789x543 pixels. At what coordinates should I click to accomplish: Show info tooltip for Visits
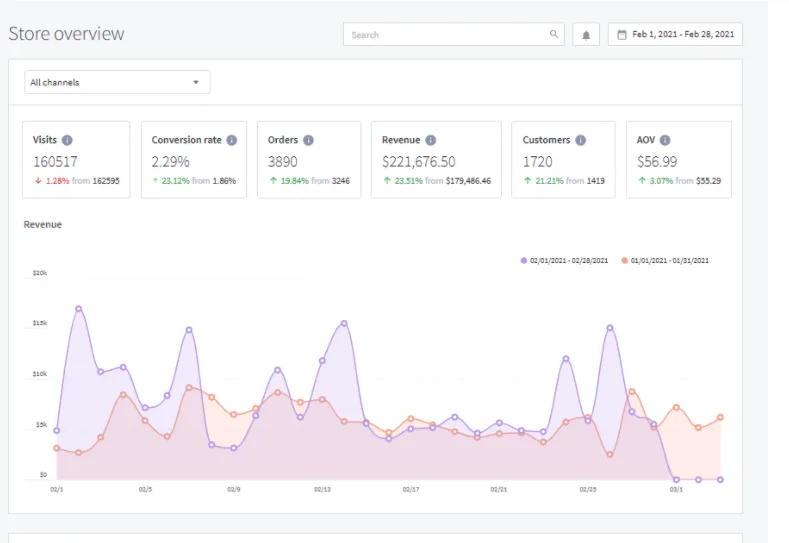click(67, 140)
